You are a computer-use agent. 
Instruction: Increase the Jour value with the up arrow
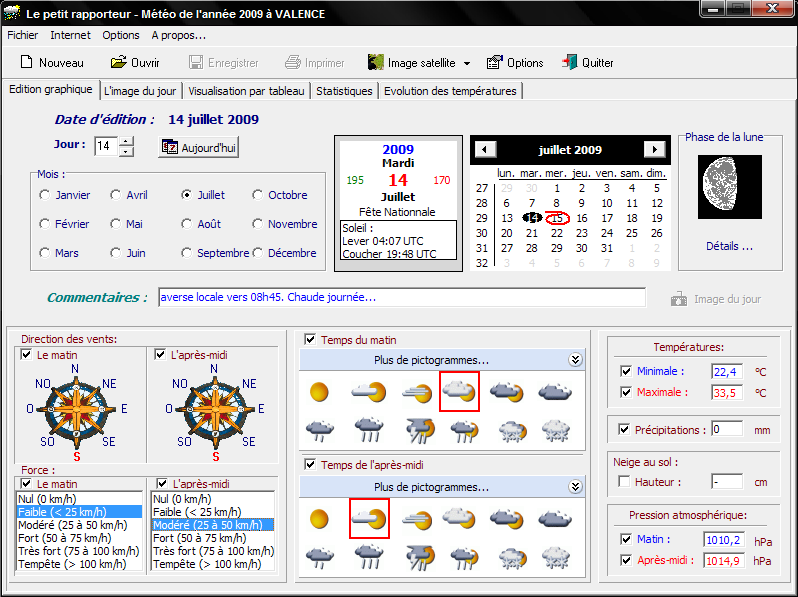click(x=126, y=142)
